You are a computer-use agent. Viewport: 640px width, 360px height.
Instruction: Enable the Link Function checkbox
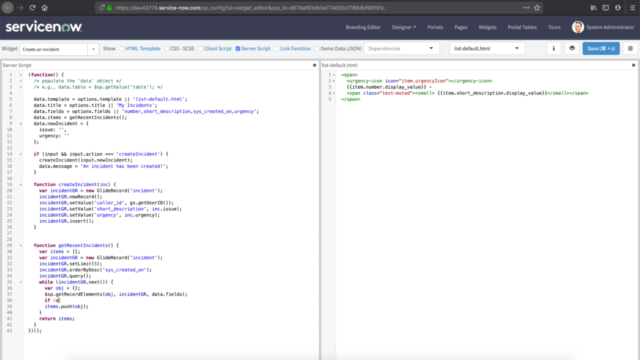pyautogui.click(x=276, y=49)
